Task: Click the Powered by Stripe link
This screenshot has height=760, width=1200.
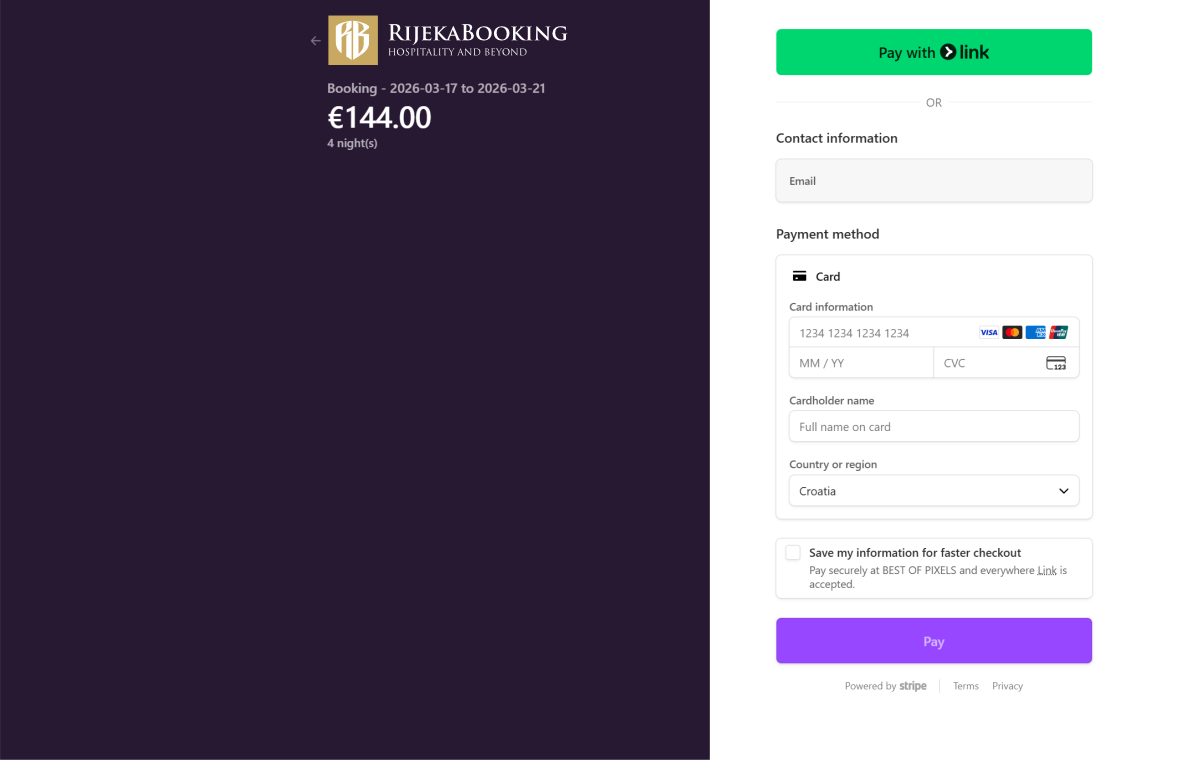Action: point(886,686)
